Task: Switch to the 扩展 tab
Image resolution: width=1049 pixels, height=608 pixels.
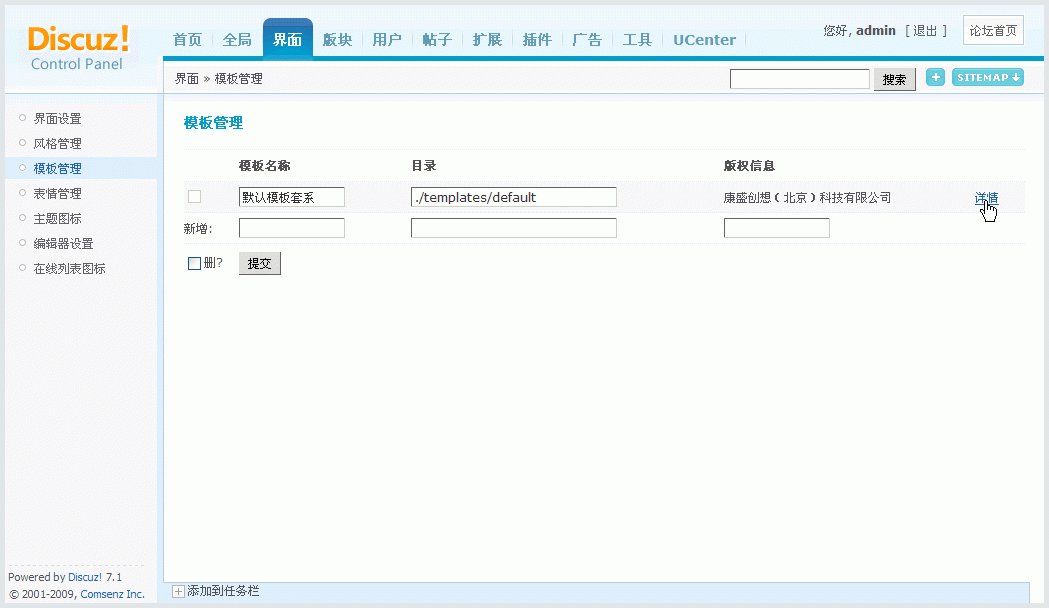Action: (x=487, y=40)
